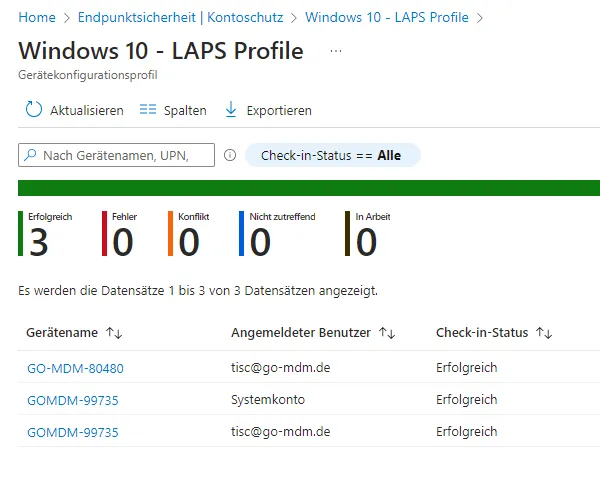
Task: Go to Home breadcrumb
Action: (x=37, y=17)
